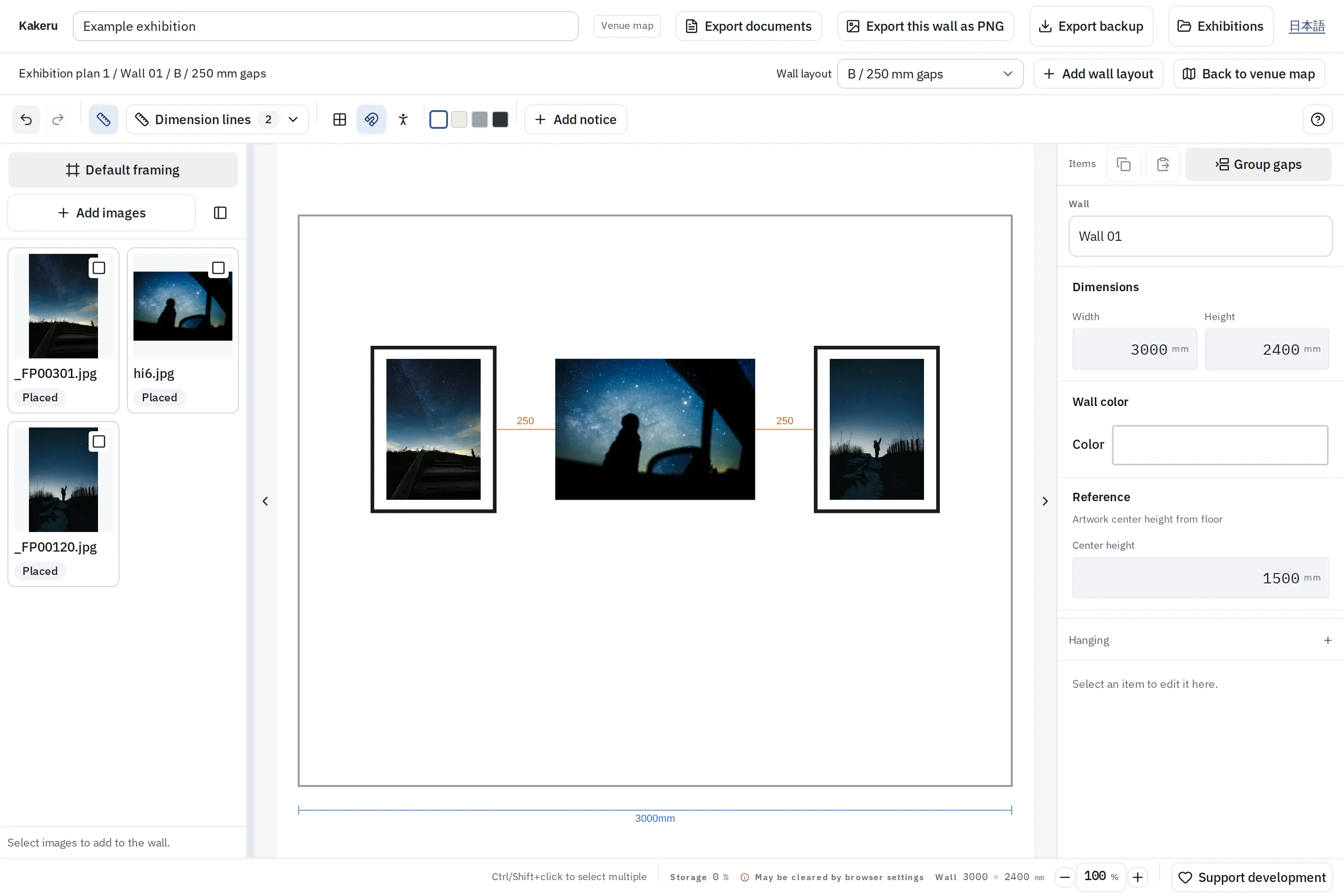Check the hi6.jpg thumbnail checkbox

point(218,268)
